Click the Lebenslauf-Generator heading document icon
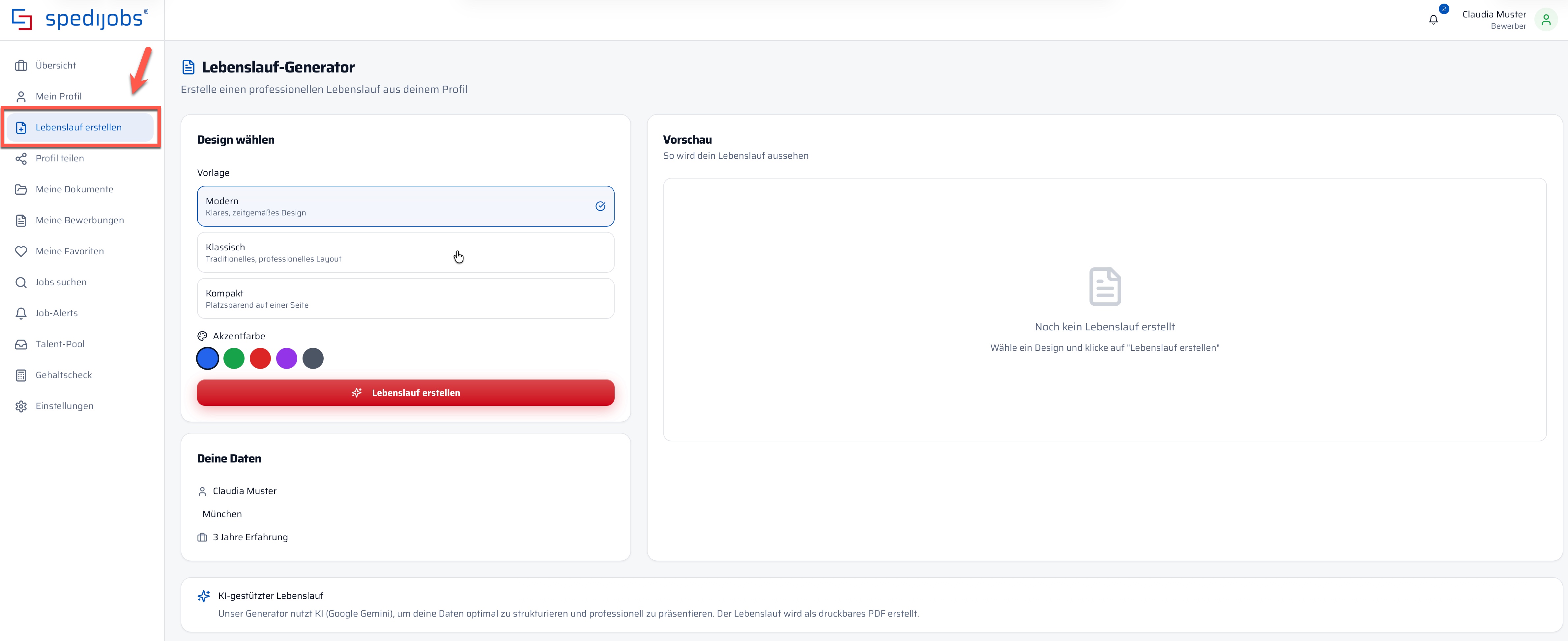The image size is (1568, 641). tap(189, 67)
